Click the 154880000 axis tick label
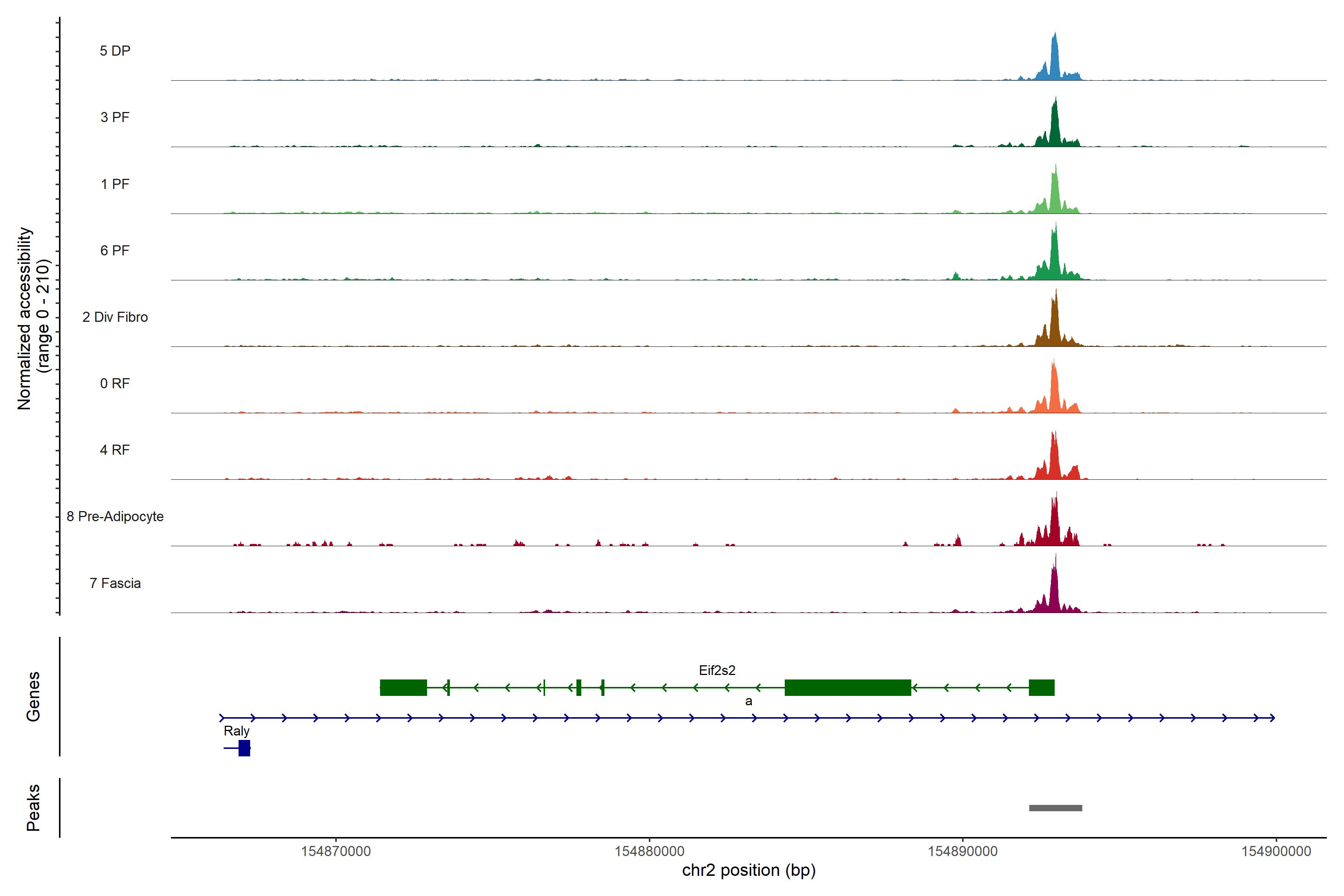 pyautogui.click(x=649, y=852)
